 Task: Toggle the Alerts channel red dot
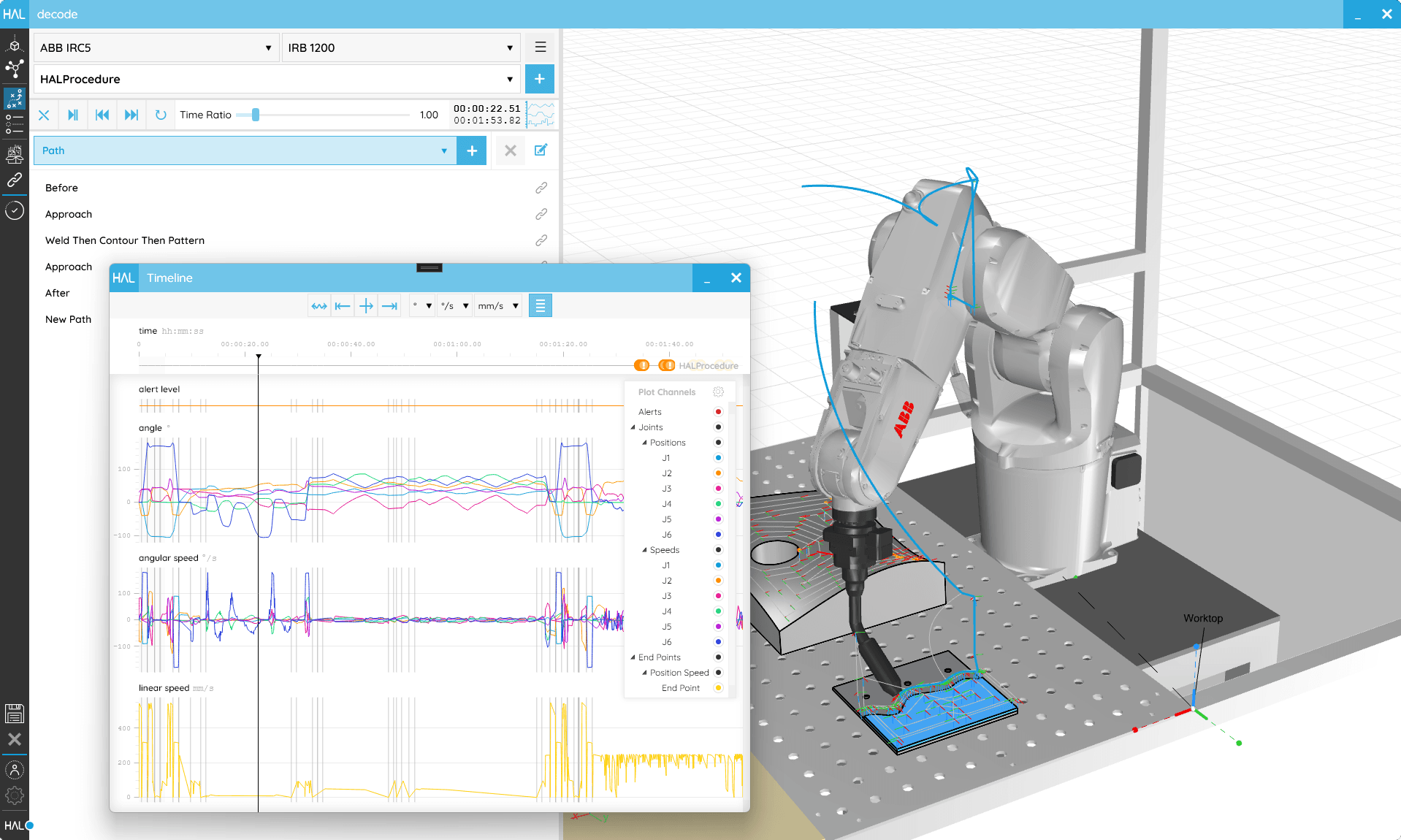(718, 412)
